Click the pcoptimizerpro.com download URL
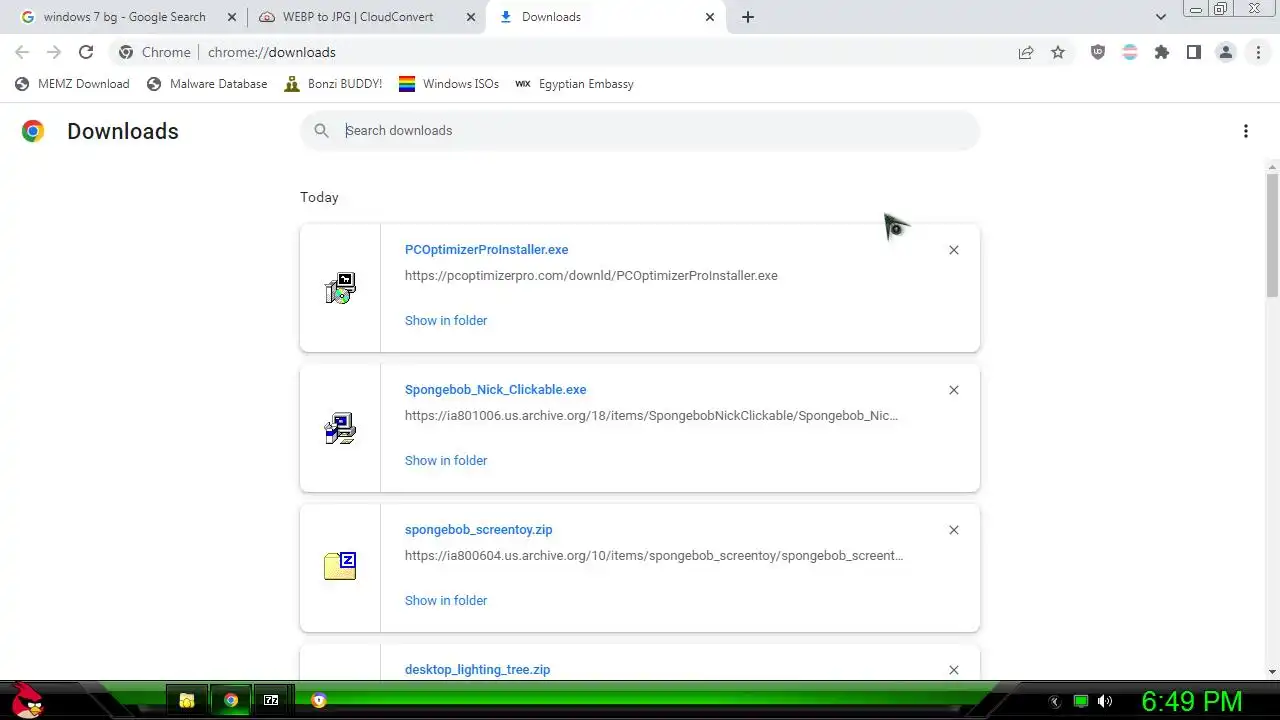This screenshot has height=720, width=1280. click(591, 276)
